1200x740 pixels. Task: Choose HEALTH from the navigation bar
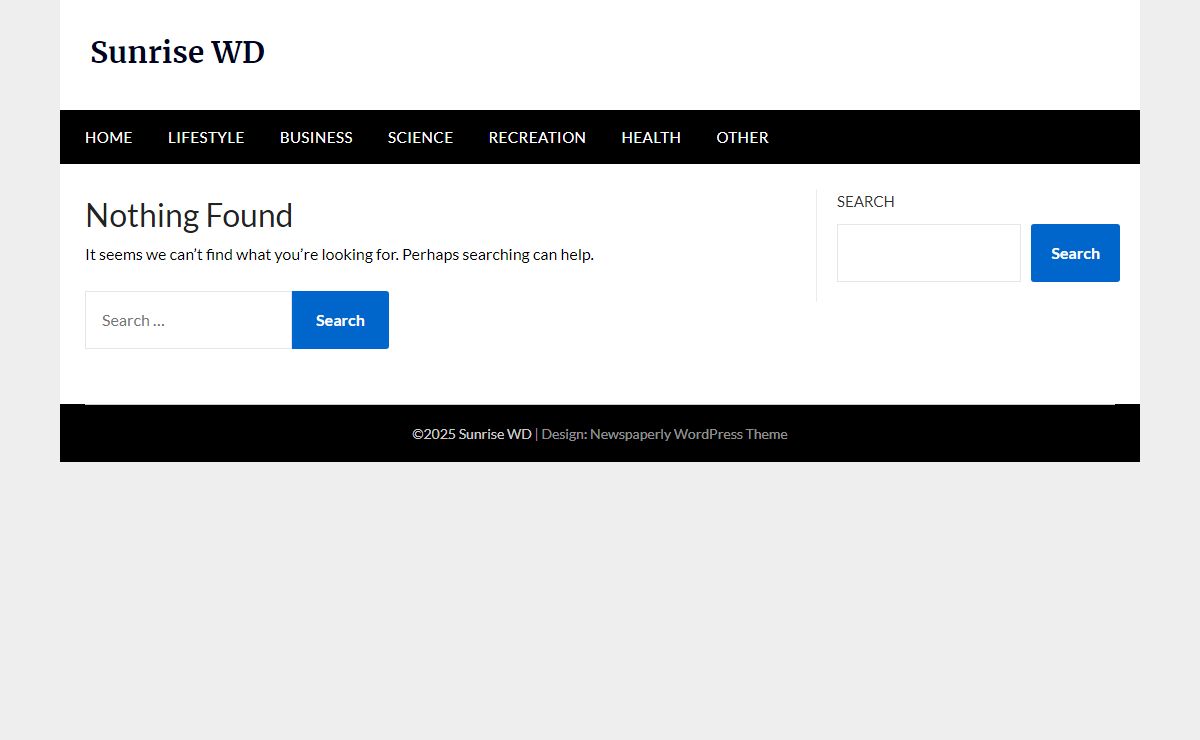[651, 137]
